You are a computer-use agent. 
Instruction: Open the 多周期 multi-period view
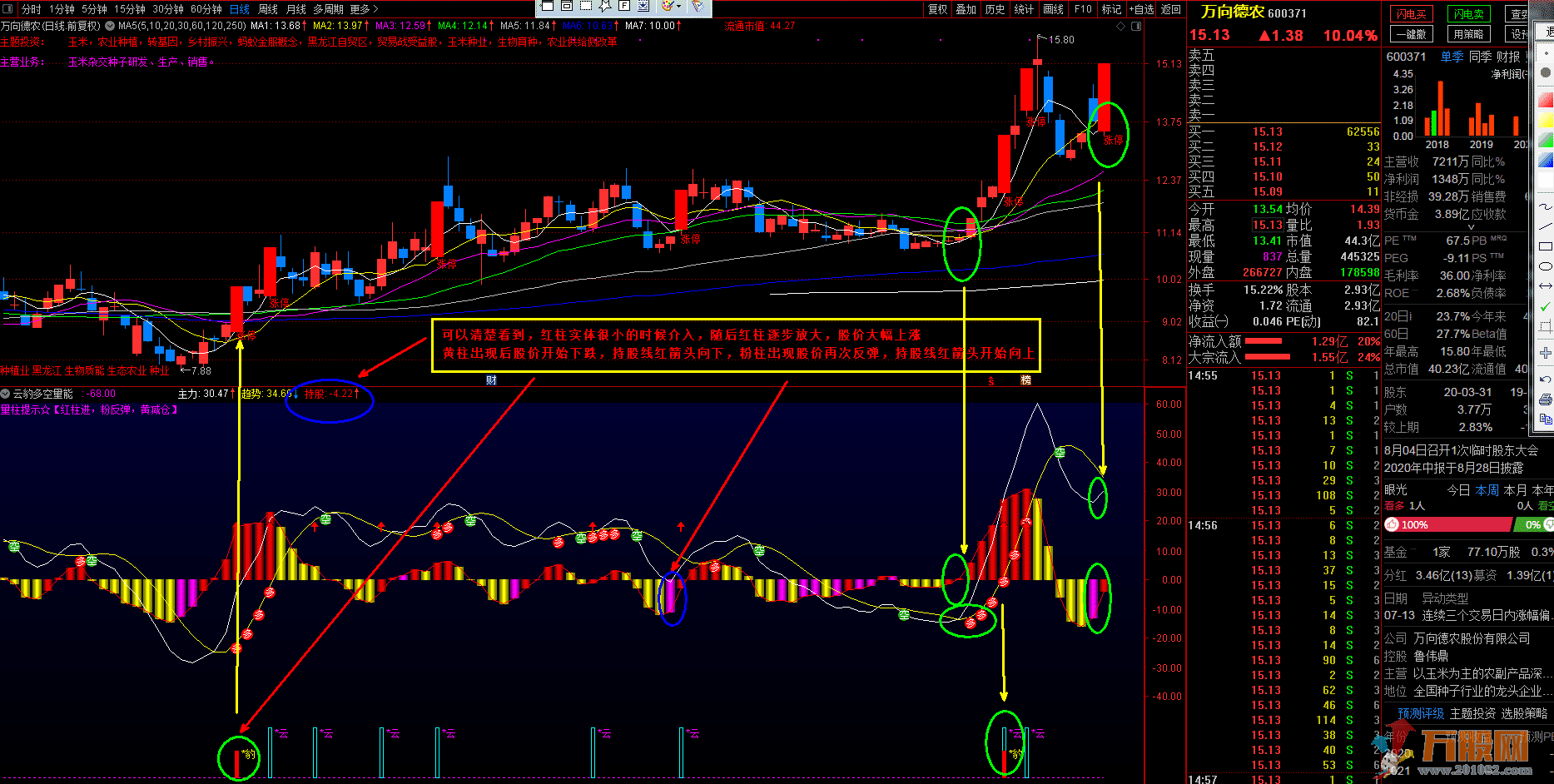[x=329, y=9]
